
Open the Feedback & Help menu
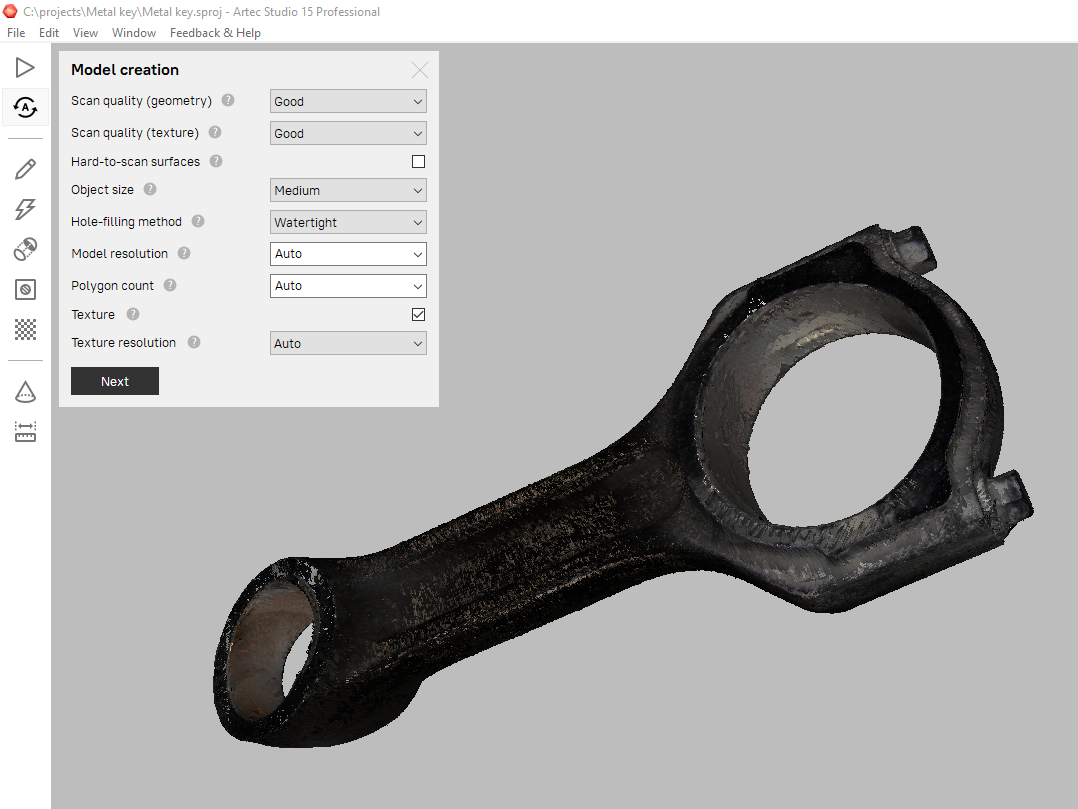pos(215,32)
